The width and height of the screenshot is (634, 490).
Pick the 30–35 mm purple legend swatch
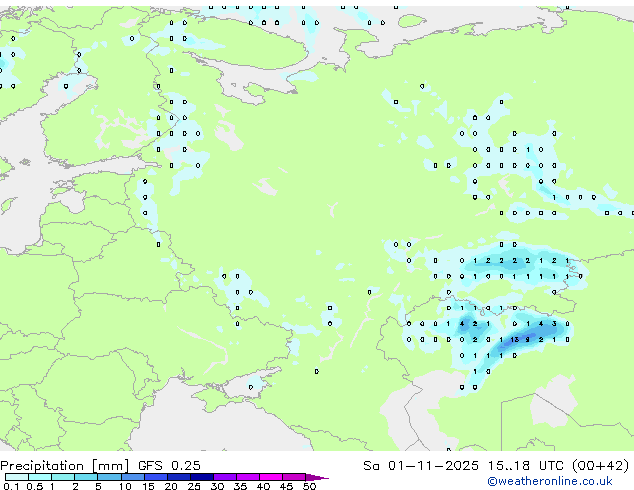point(225,477)
